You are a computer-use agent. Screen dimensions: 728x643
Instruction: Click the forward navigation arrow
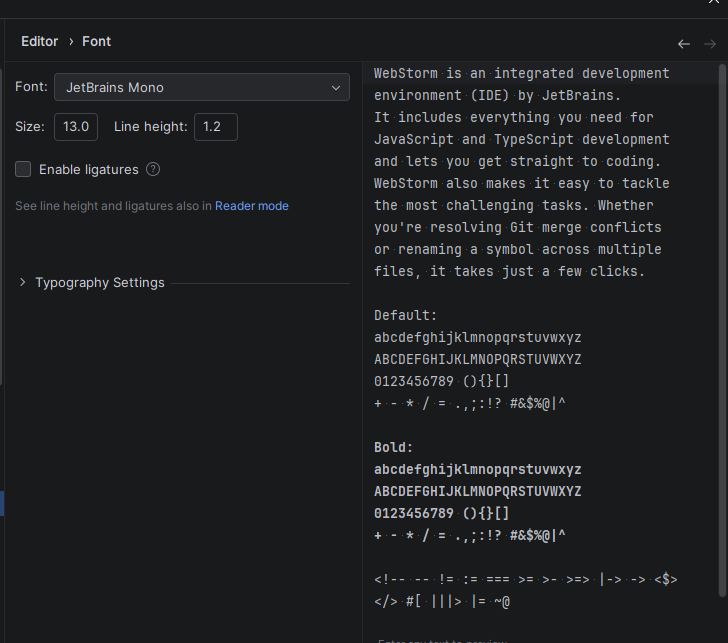(x=710, y=44)
